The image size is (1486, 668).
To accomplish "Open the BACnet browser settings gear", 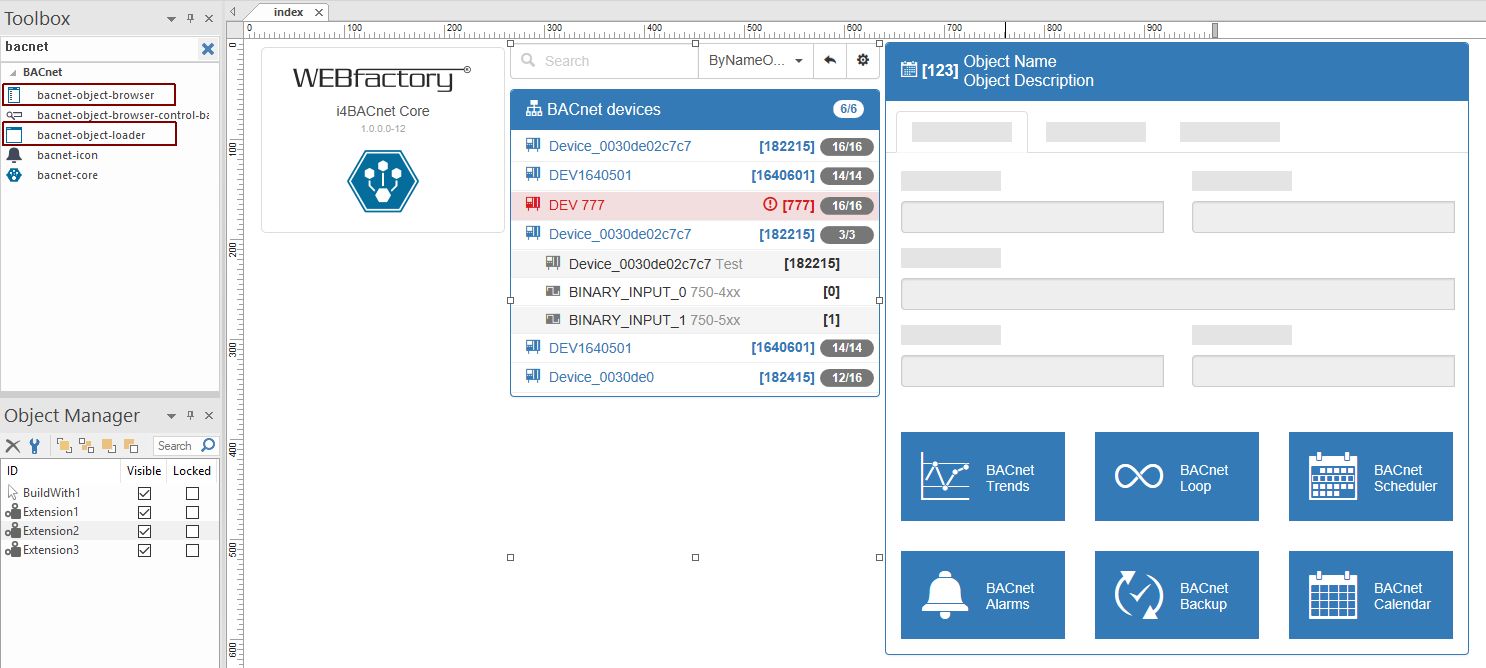I will click(862, 60).
